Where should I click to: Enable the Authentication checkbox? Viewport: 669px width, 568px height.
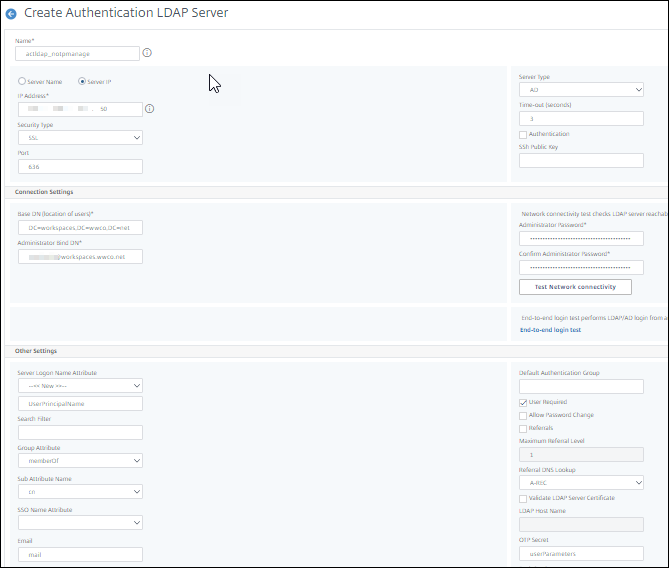[x=523, y=134]
